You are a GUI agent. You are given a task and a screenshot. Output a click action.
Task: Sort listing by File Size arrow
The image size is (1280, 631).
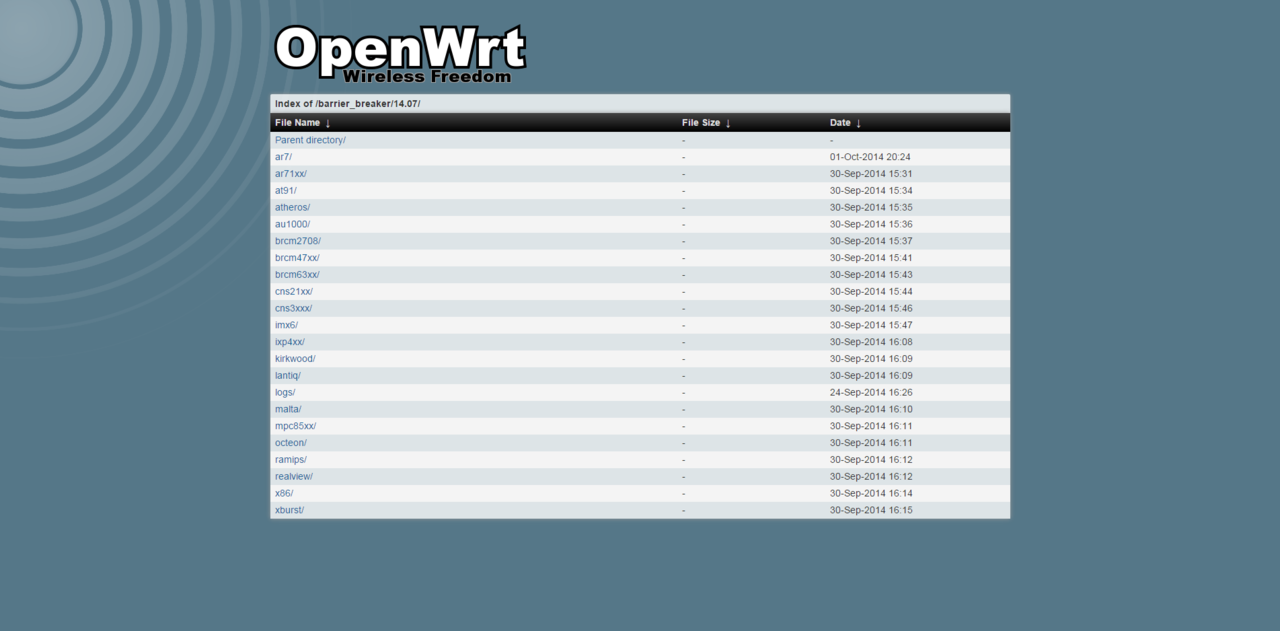point(728,123)
